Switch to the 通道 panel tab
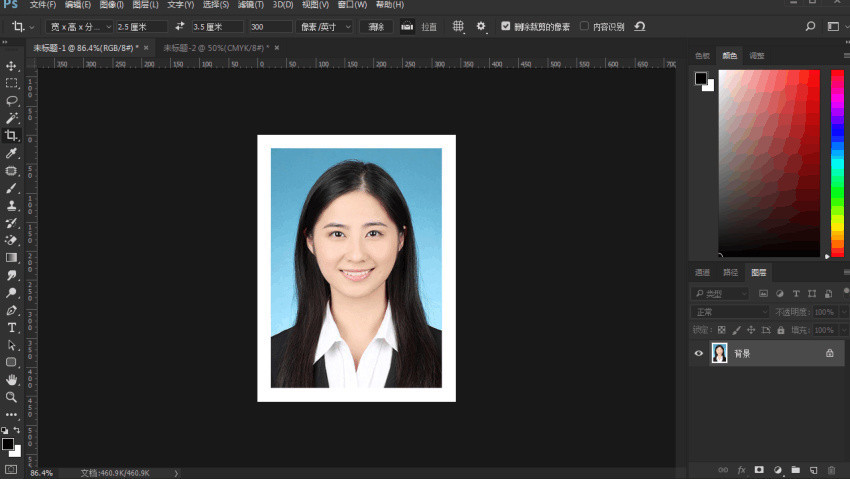 (x=702, y=272)
